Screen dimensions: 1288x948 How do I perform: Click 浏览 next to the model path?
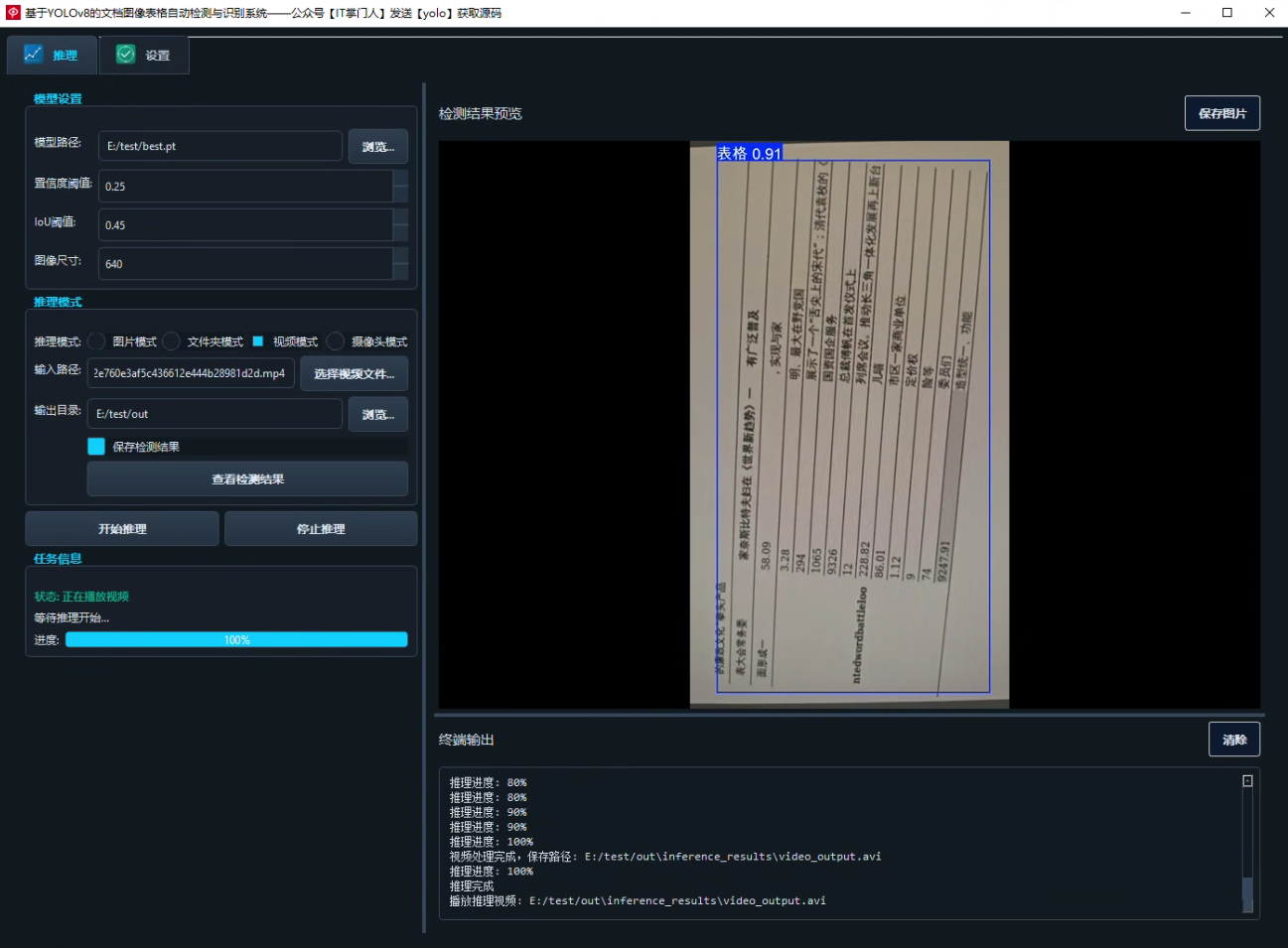tap(378, 146)
